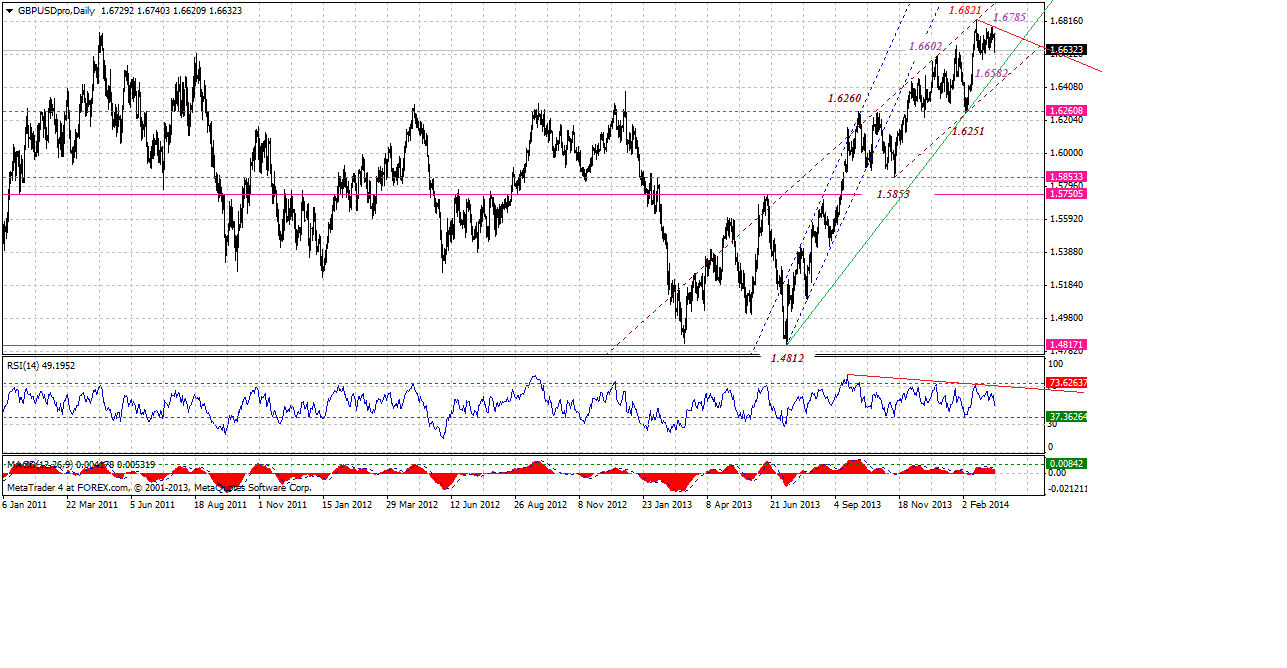This screenshot has width=1287, height=668.
Task: Click the 18 Nov 2013 date label
Action: pyautogui.click(x=925, y=505)
